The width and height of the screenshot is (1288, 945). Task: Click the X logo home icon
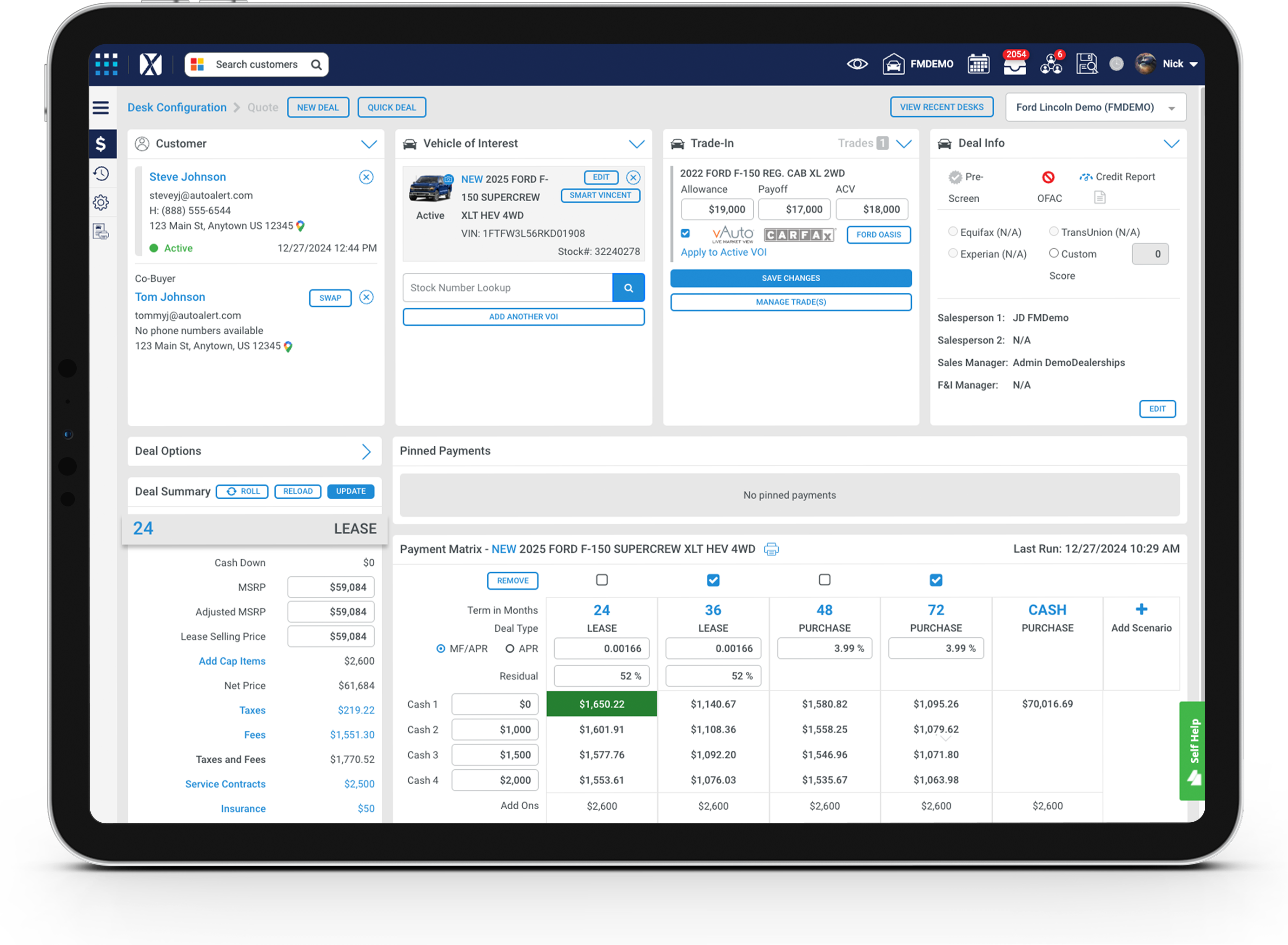click(151, 64)
